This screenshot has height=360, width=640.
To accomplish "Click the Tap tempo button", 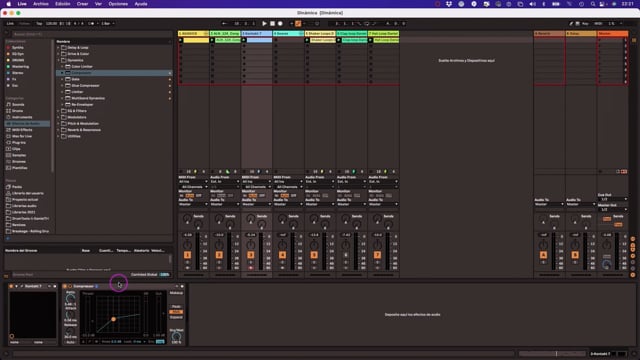I will click(x=39, y=24).
